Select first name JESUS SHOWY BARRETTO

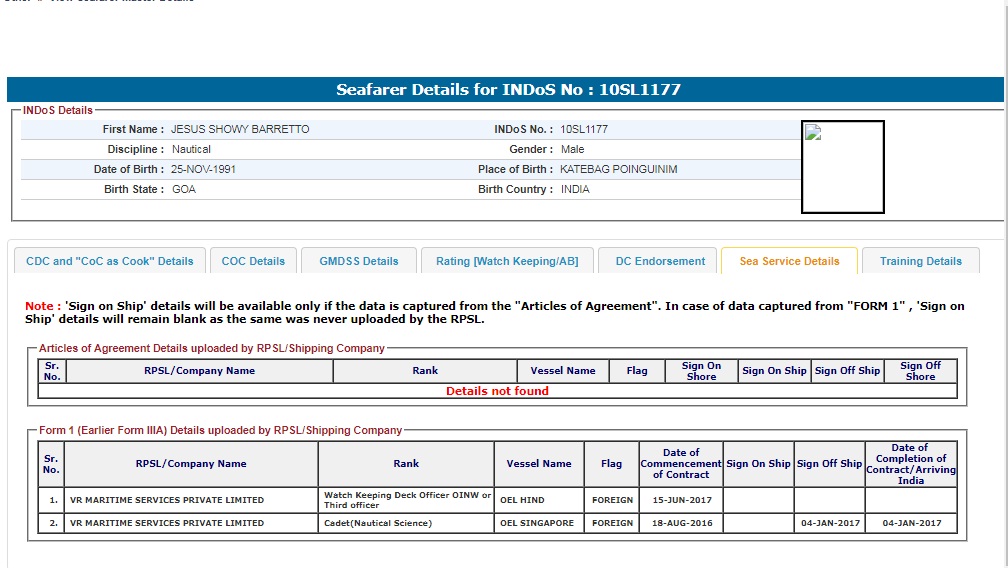[240, 129]
